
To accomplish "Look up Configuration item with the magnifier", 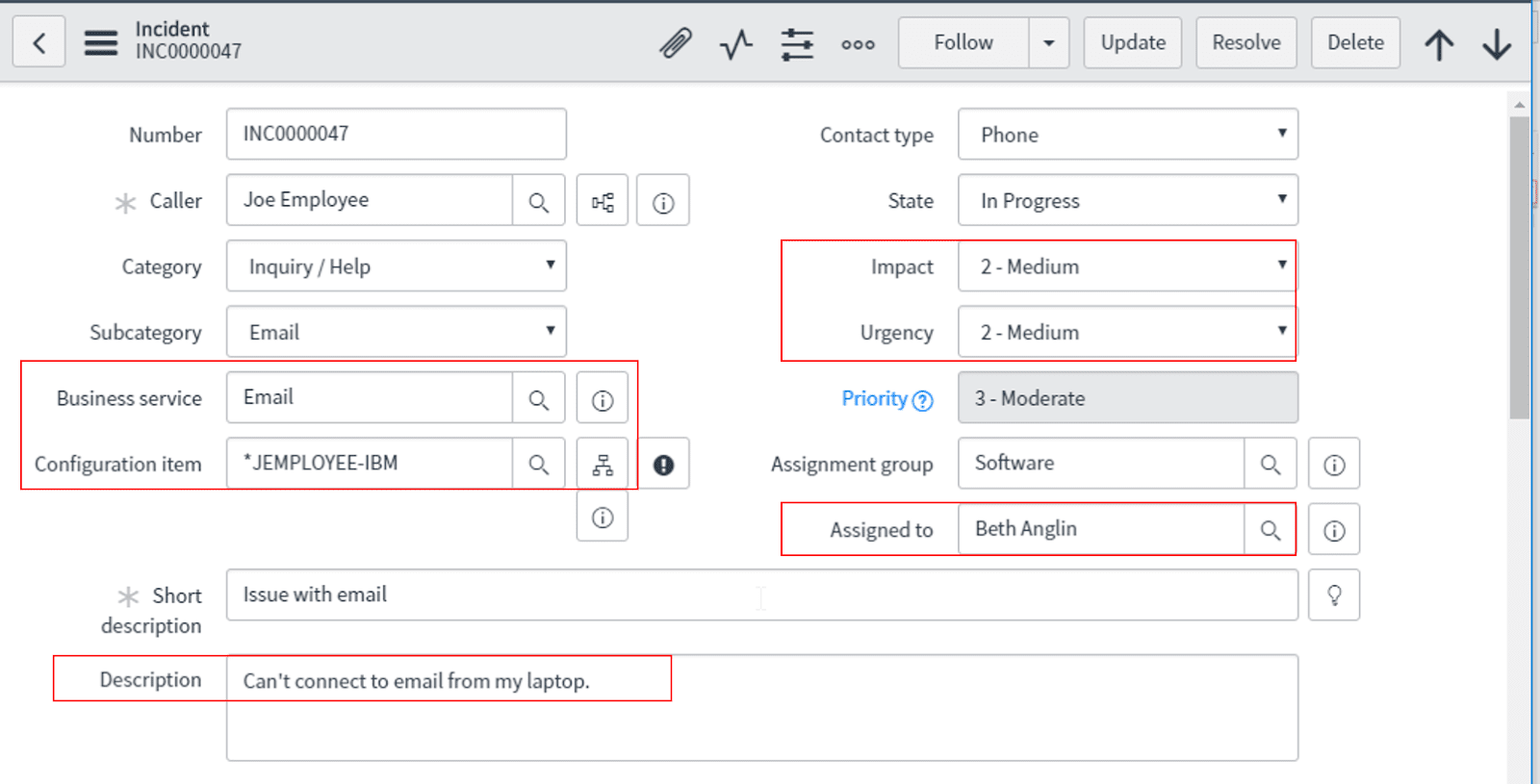I will (539, 464).
